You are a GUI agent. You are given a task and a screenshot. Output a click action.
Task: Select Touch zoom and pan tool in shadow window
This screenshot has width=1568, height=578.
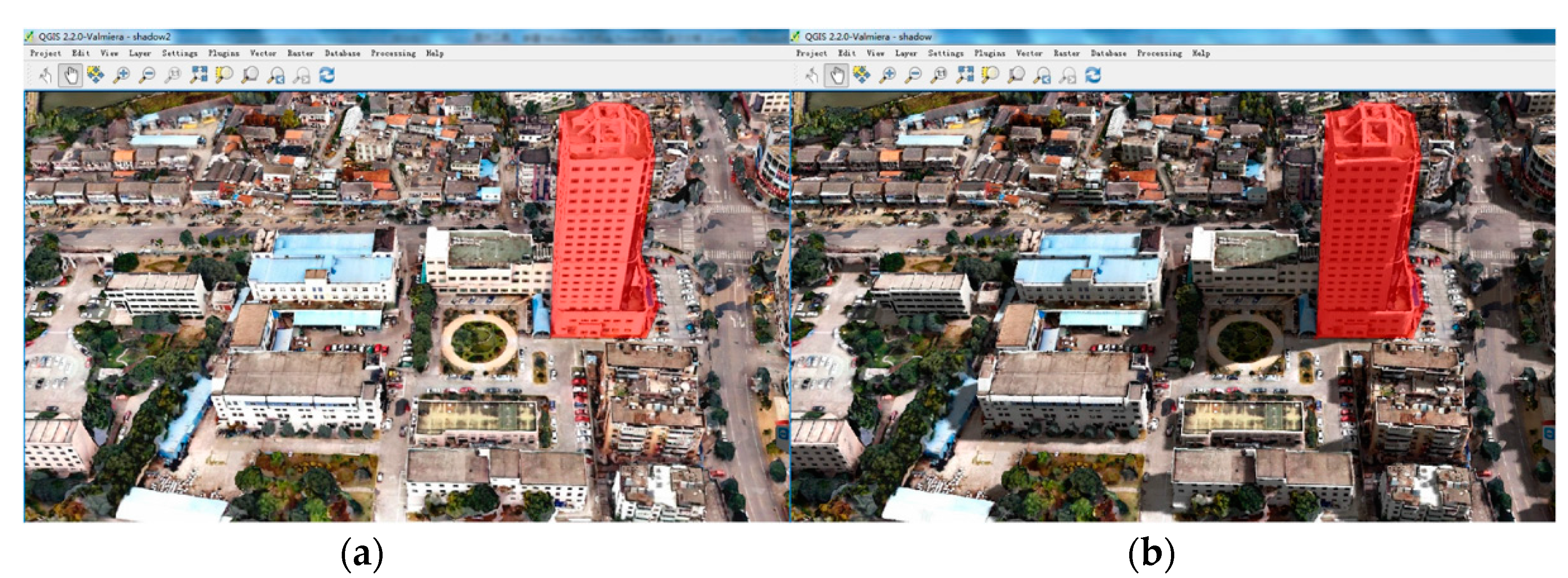(x=811, y=76)
